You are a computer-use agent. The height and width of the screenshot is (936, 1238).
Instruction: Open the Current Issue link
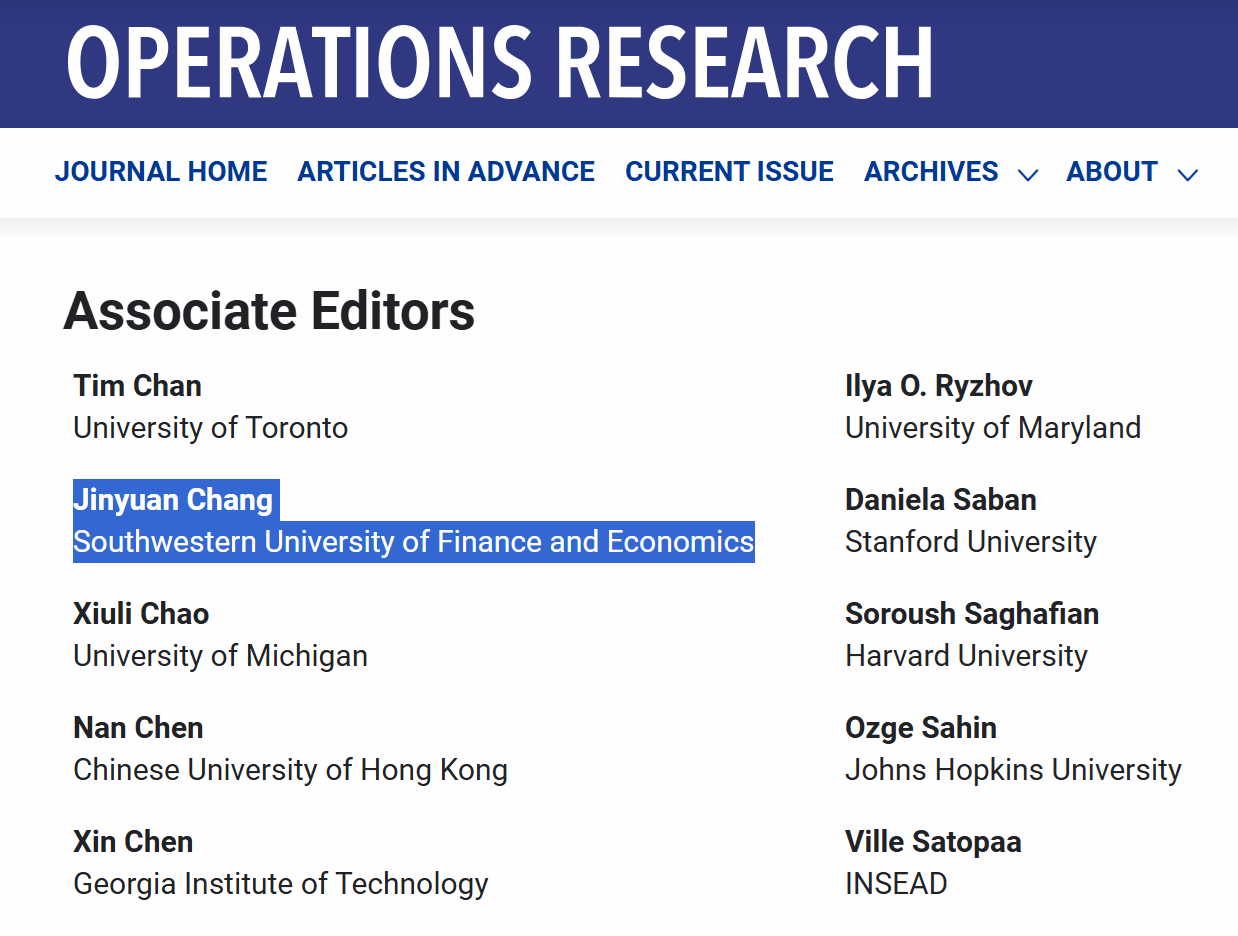[x=729, y=172]
